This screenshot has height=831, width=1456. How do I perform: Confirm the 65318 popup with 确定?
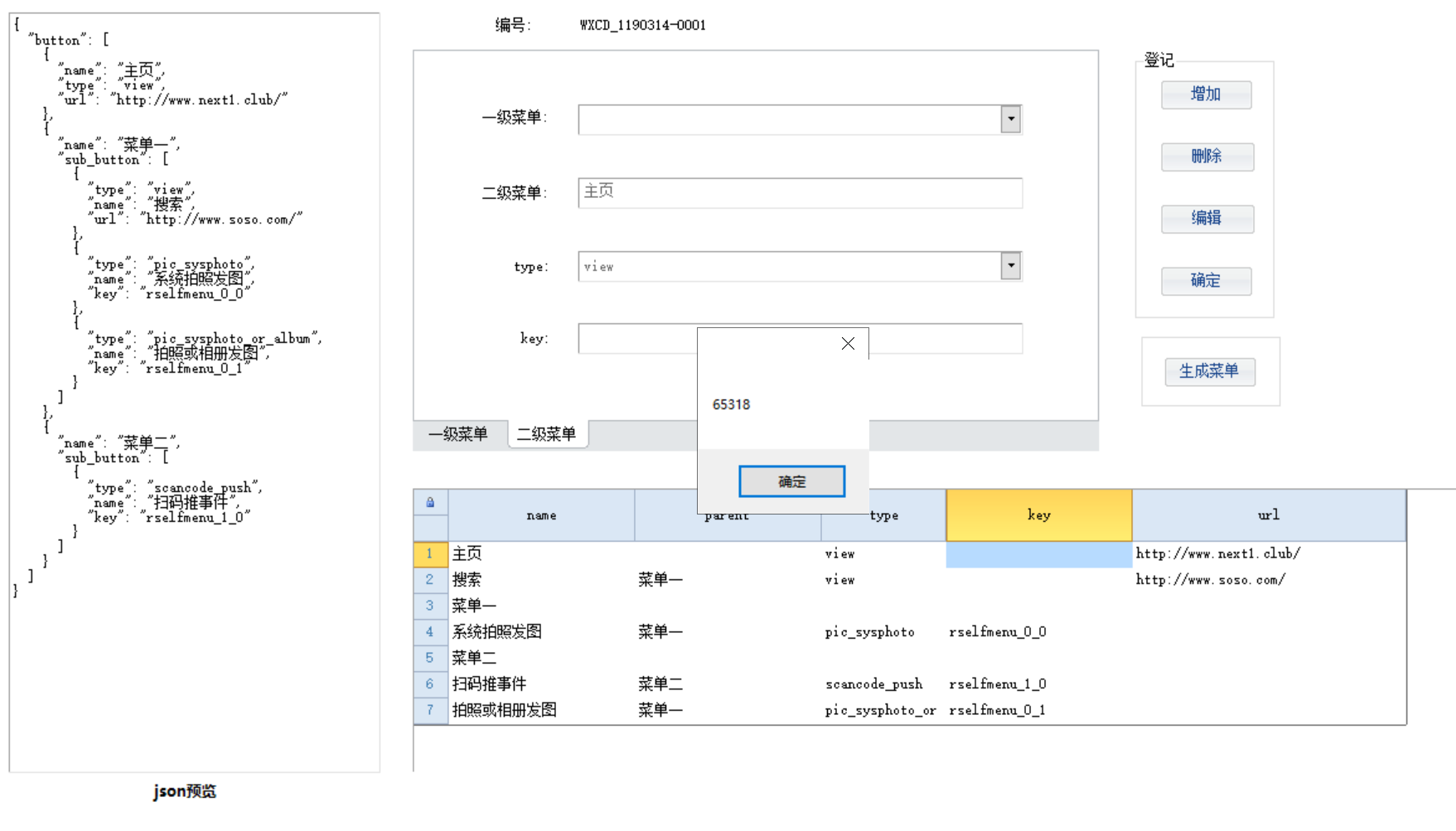[791, 481]
